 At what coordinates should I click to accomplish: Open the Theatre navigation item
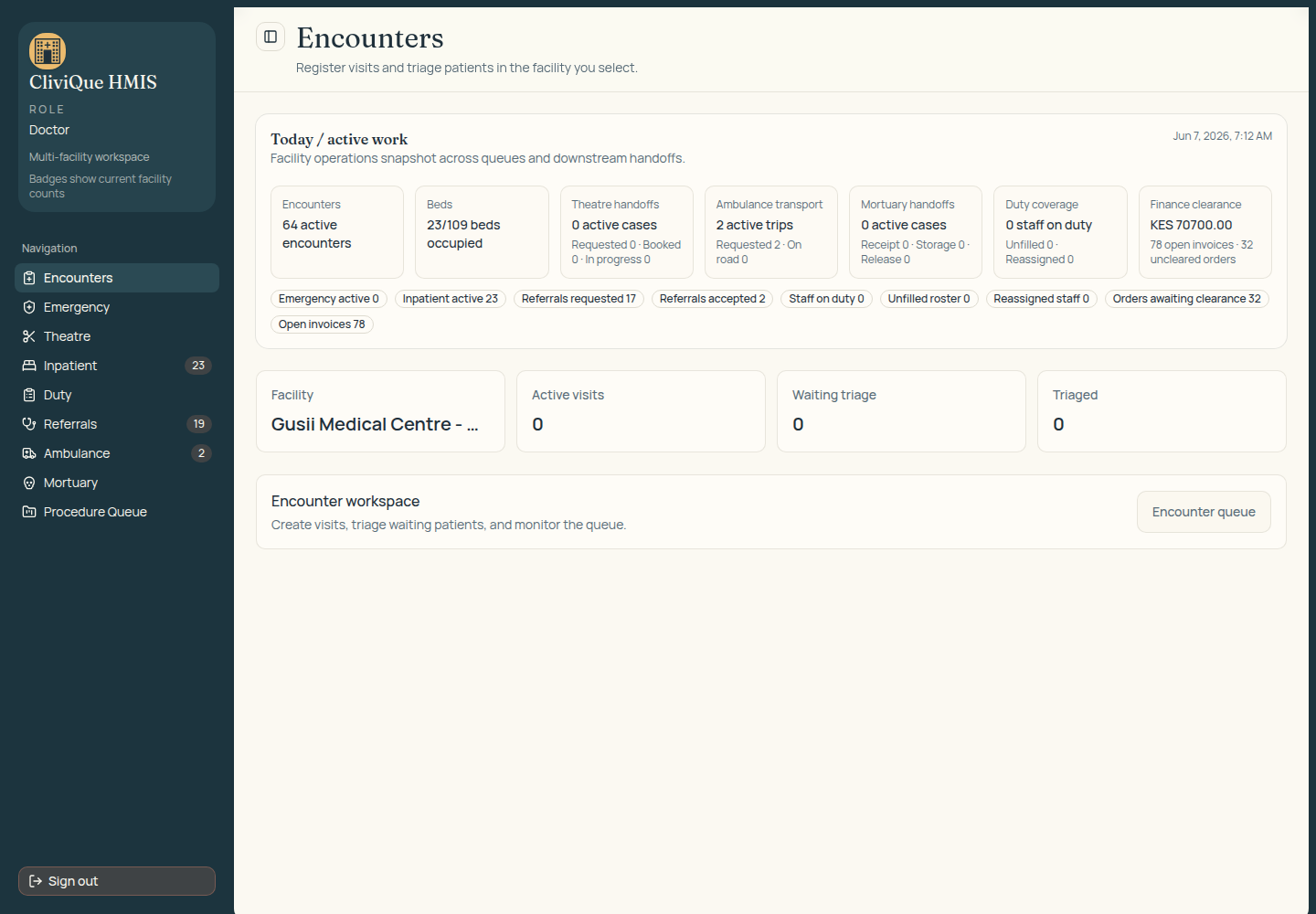pyautogui.click(x=117, y=336)
